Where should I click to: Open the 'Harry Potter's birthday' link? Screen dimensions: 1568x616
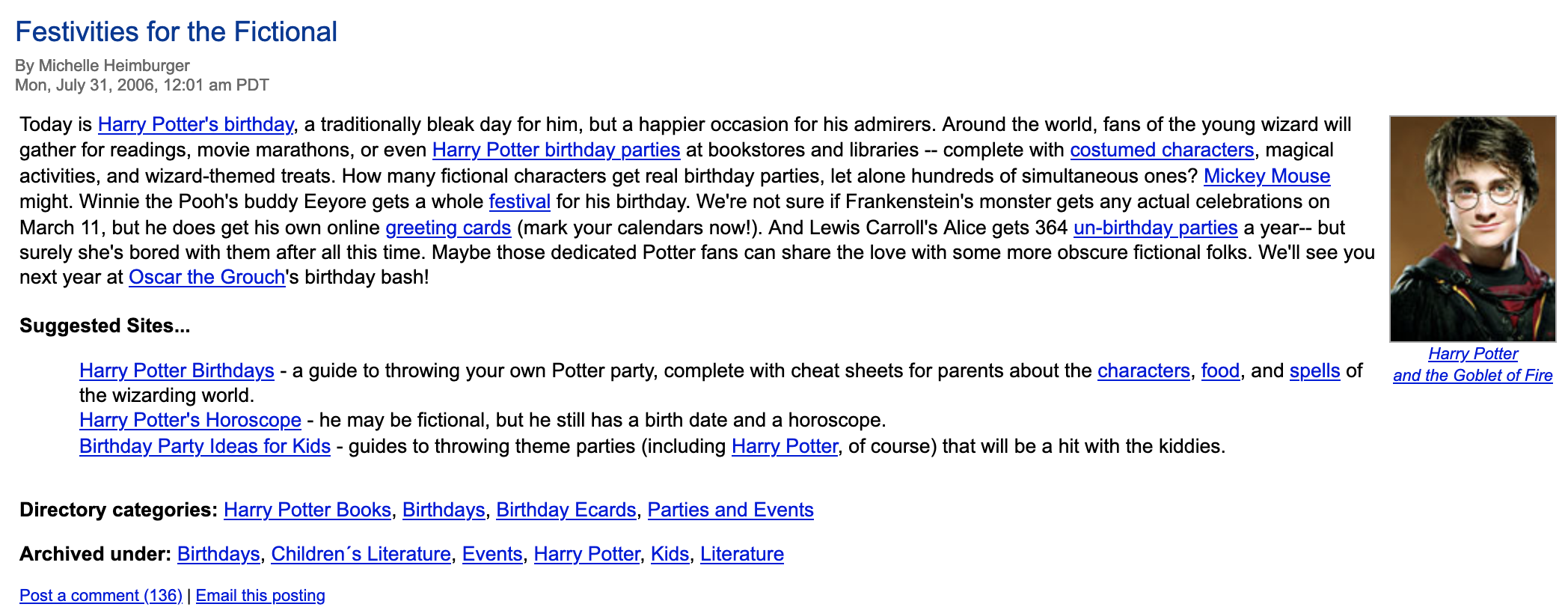(x=195, y=124)
